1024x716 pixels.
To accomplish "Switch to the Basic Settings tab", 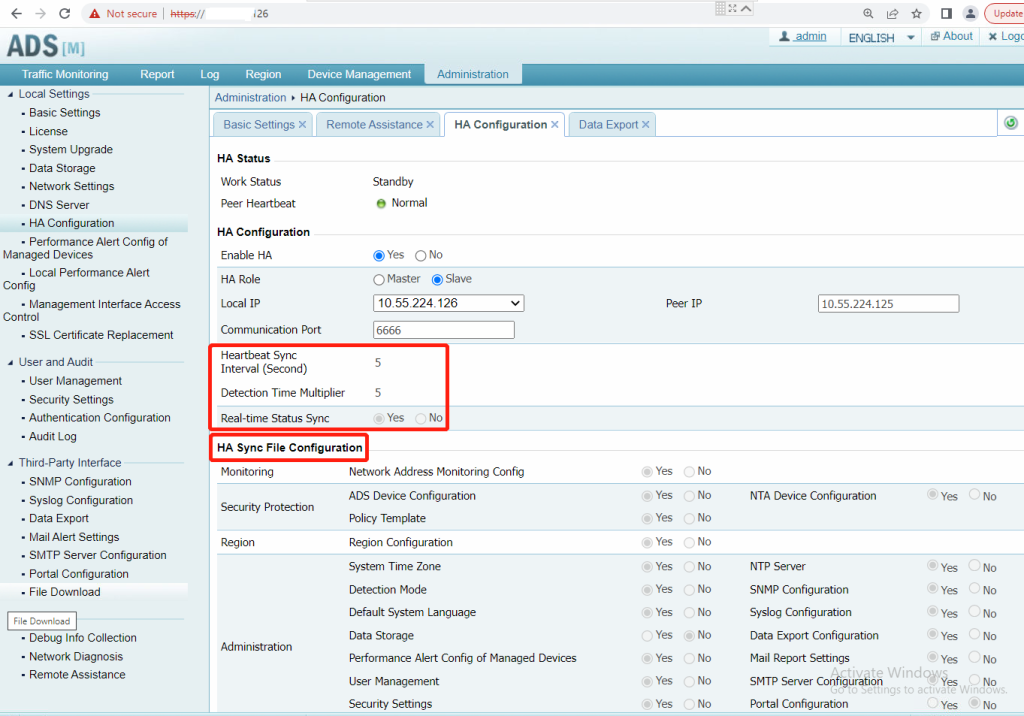I will pyautogui.click(x=259, y=125).
